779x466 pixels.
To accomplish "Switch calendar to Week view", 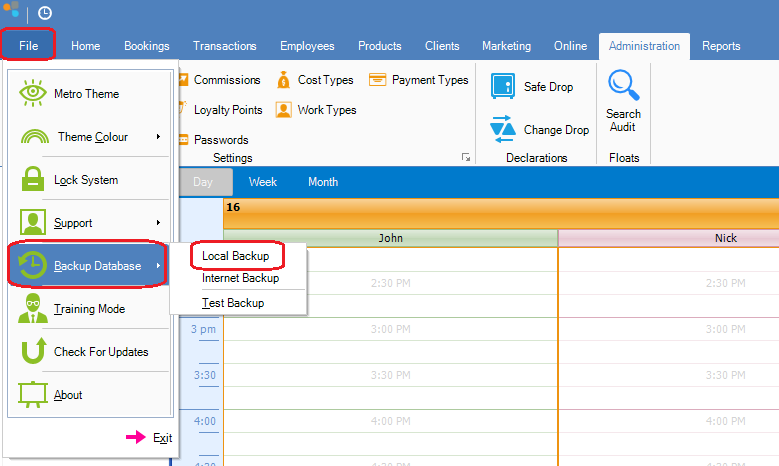I will click(263, 182).
